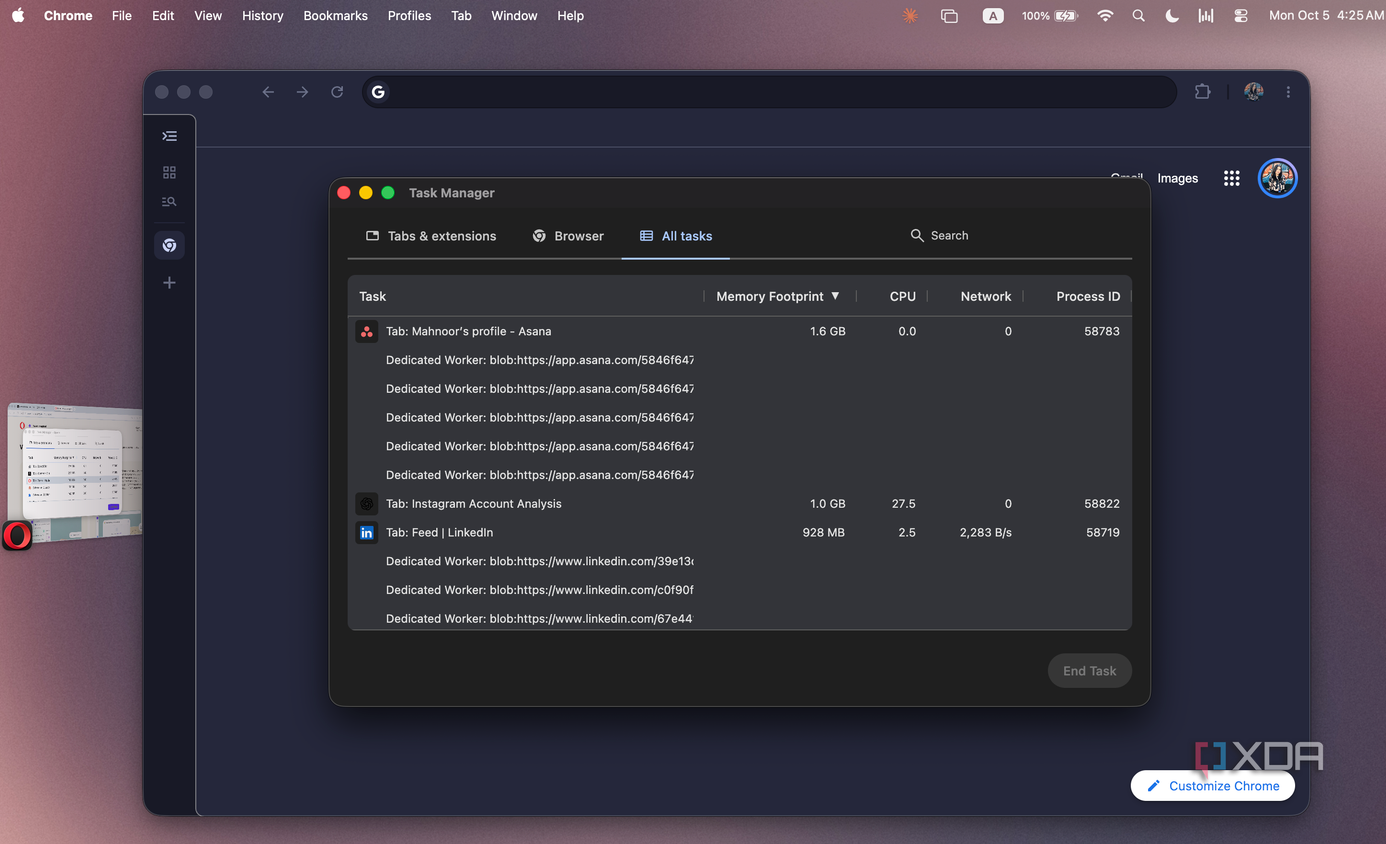Toggle the vertical tabs sidebar collapse icon
Image resolution: width=1386 pixels, height=844 pixels.
click(170, 136)
